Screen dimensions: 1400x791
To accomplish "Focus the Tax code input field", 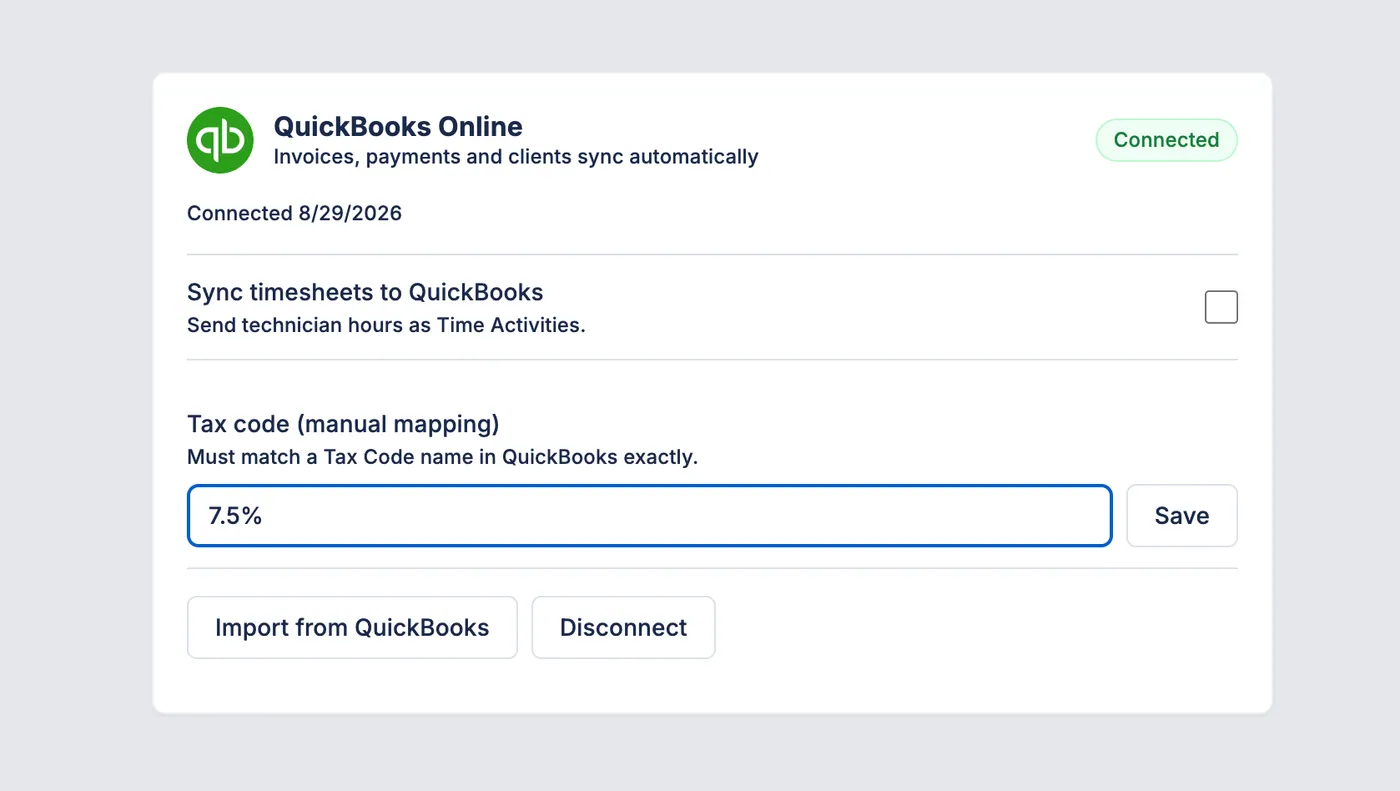I will (650, 516).
